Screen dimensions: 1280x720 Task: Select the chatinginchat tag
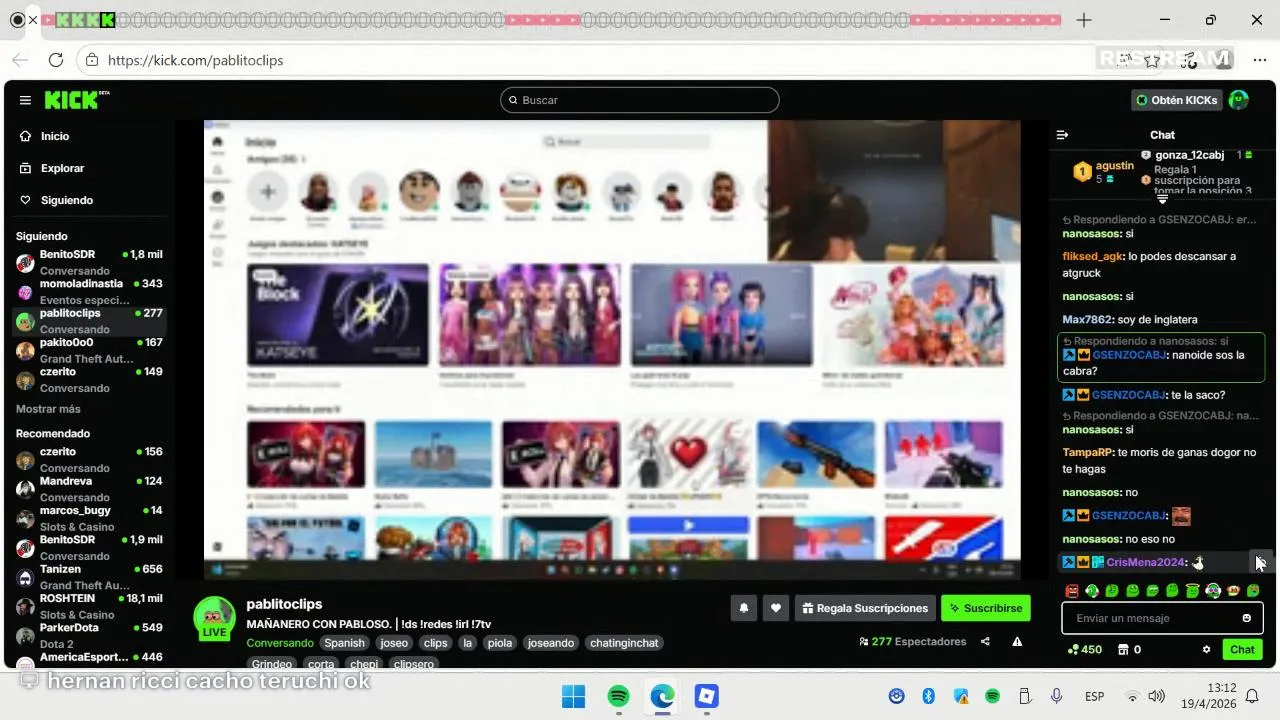point(624,643)
